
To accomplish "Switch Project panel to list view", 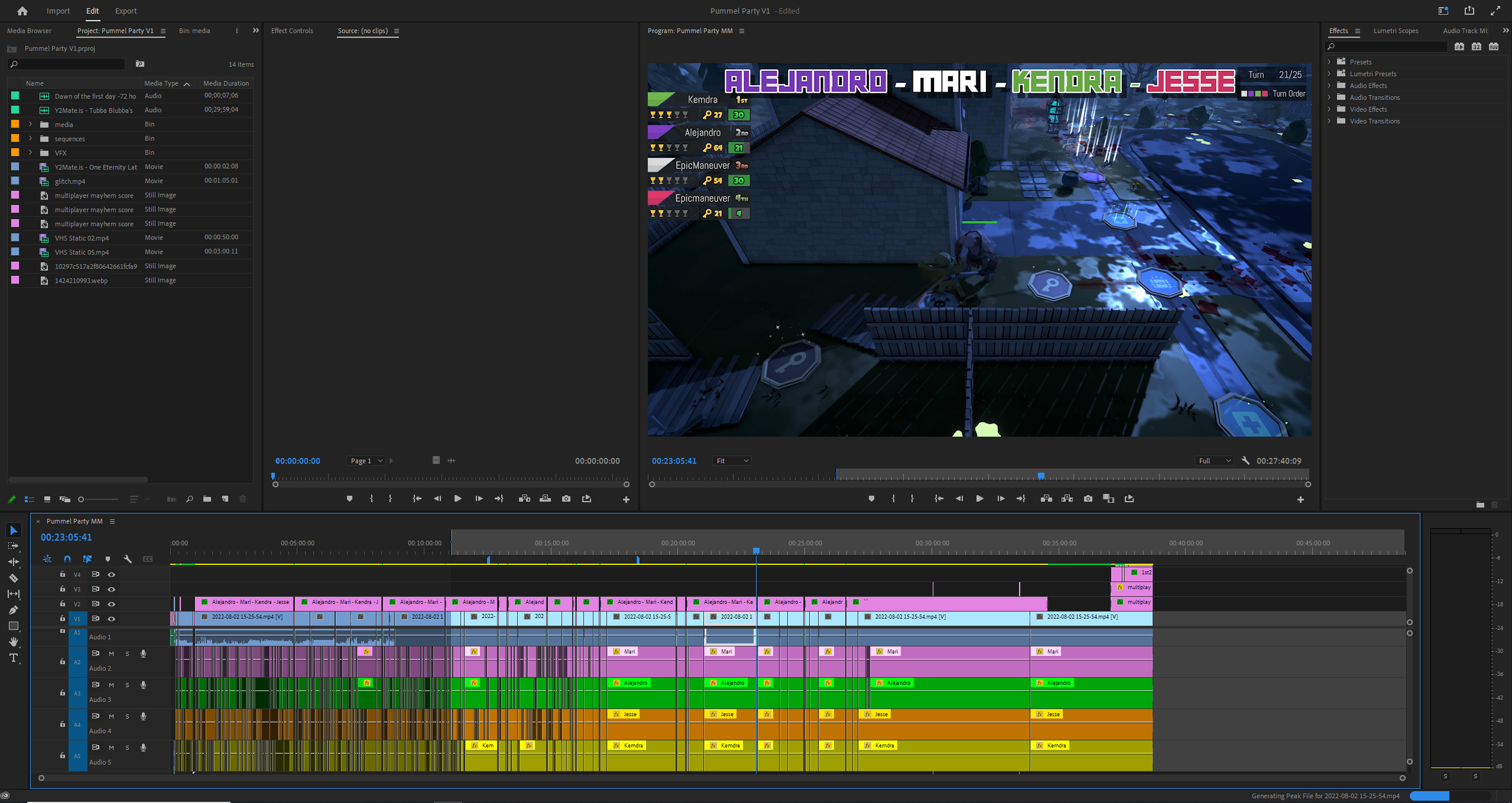I will click(30, 499).
